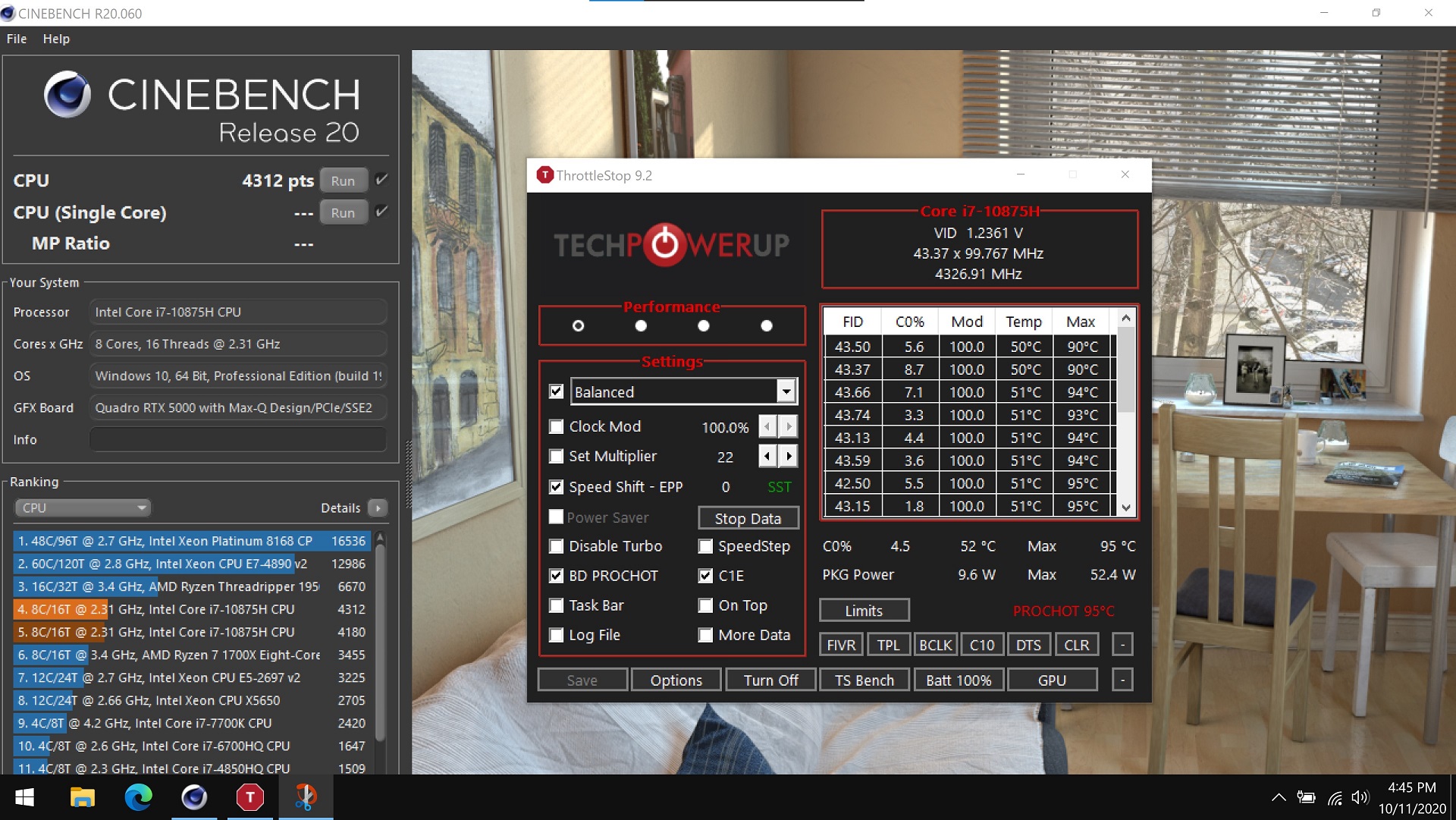Disable the Speed Shift - EPP checkbox
1456x820 pixels.
coord(557,487)
